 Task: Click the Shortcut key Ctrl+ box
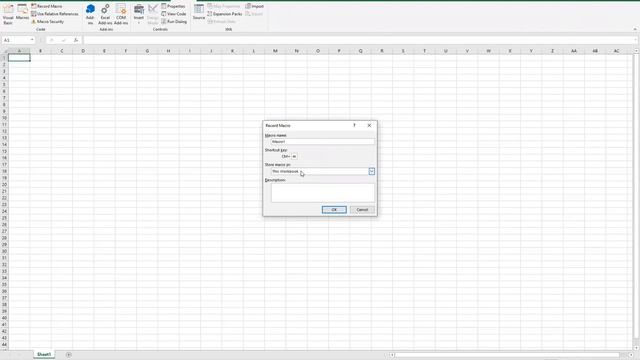[x=294, y=156]
